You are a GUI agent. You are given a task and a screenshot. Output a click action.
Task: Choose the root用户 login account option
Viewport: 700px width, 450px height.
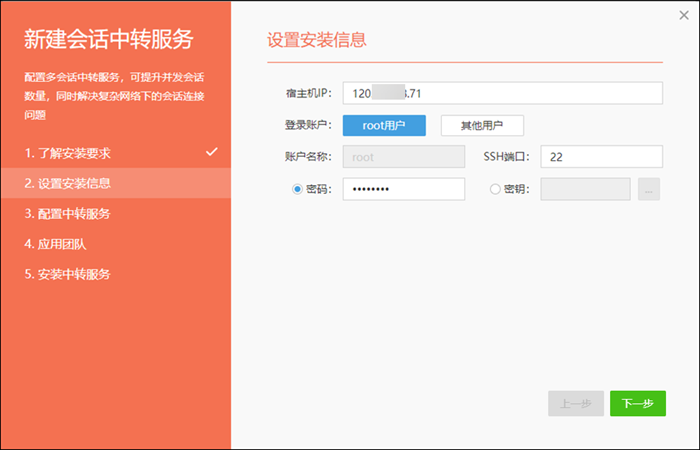[384, 125]
